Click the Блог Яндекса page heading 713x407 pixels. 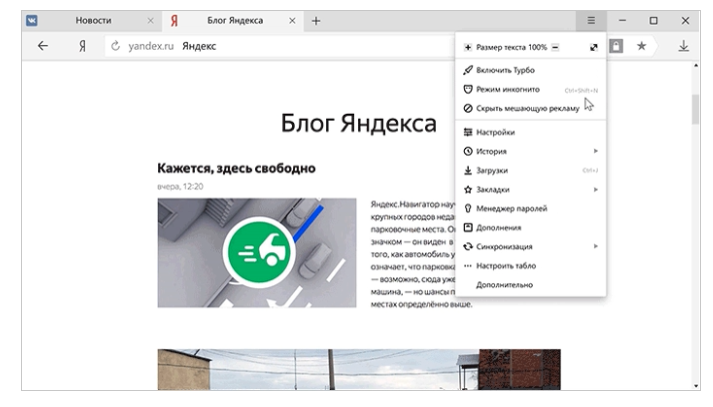pos(359,123)
